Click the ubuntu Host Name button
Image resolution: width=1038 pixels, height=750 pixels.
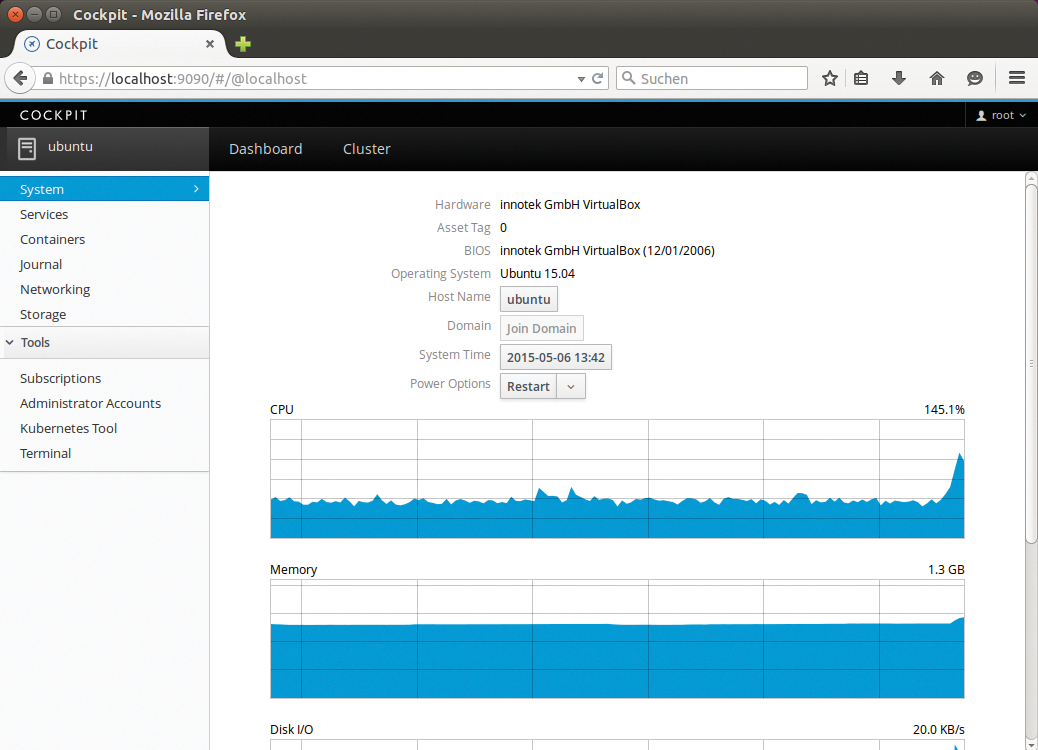[x=528, y=299]
